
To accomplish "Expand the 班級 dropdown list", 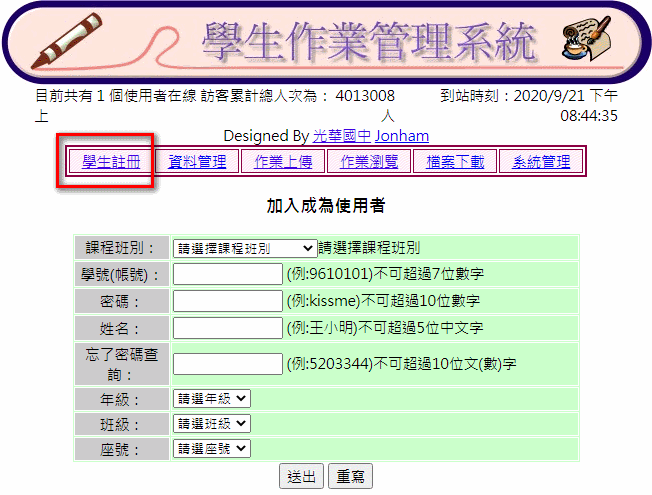I will (x=211, y=424).
